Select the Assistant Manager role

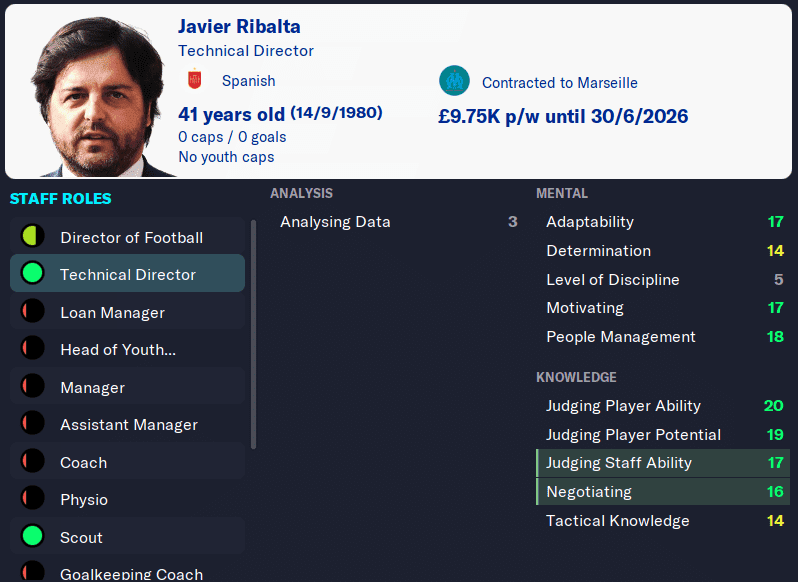(x=128, y=425)
